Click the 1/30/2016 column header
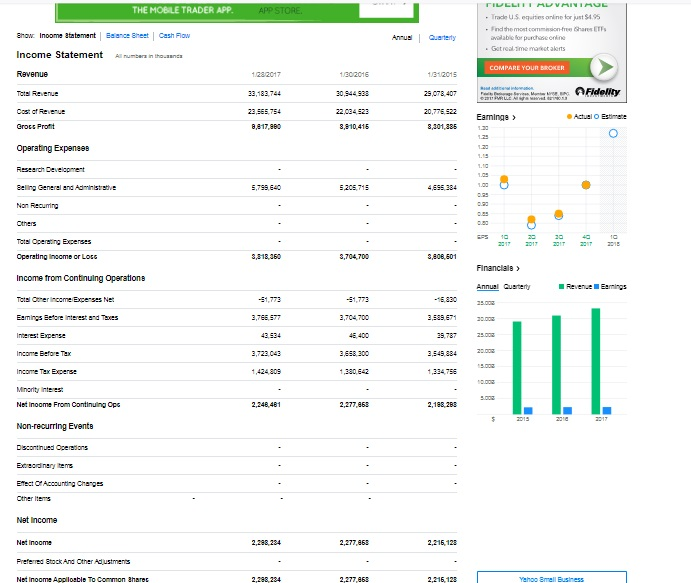Viewport: 691px width, 583px height. coord(354,74)
